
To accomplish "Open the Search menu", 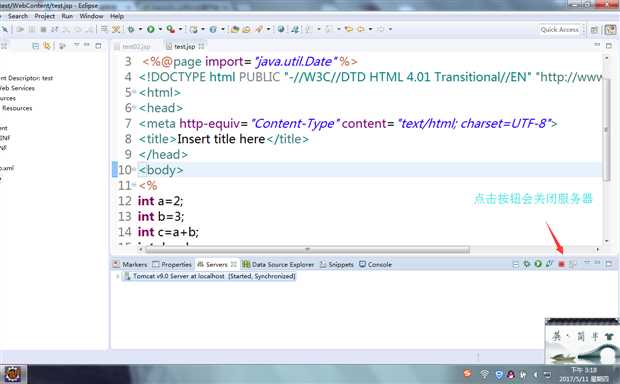I will tap(18, 16).
